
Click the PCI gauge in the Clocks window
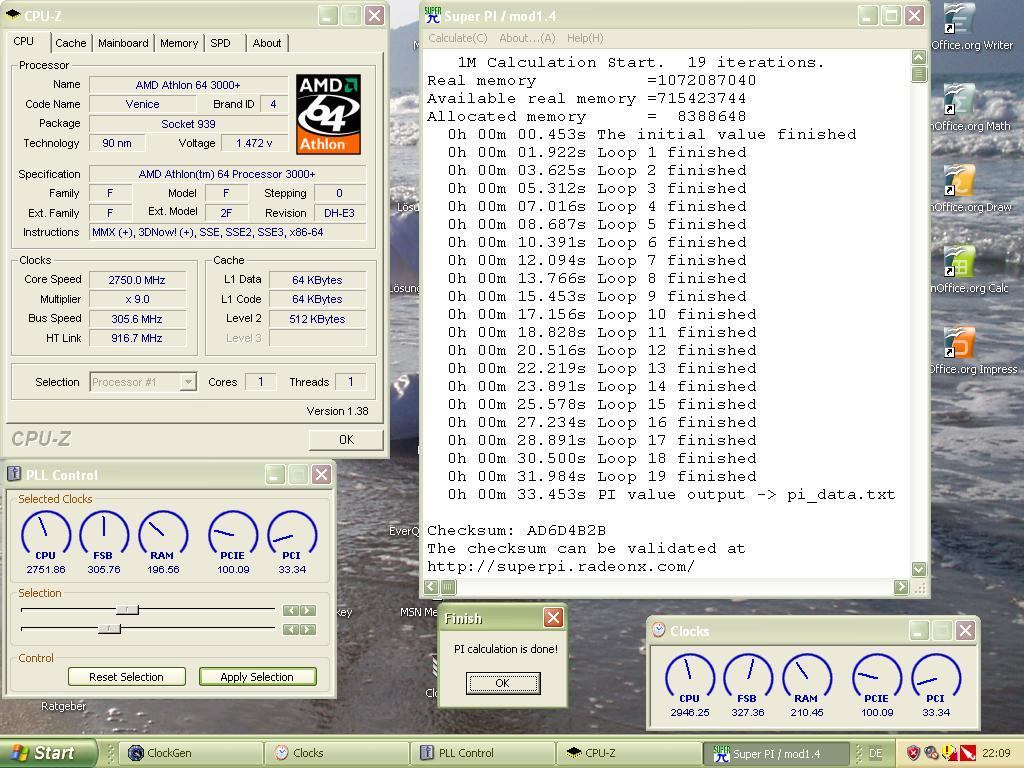[936, 685]
